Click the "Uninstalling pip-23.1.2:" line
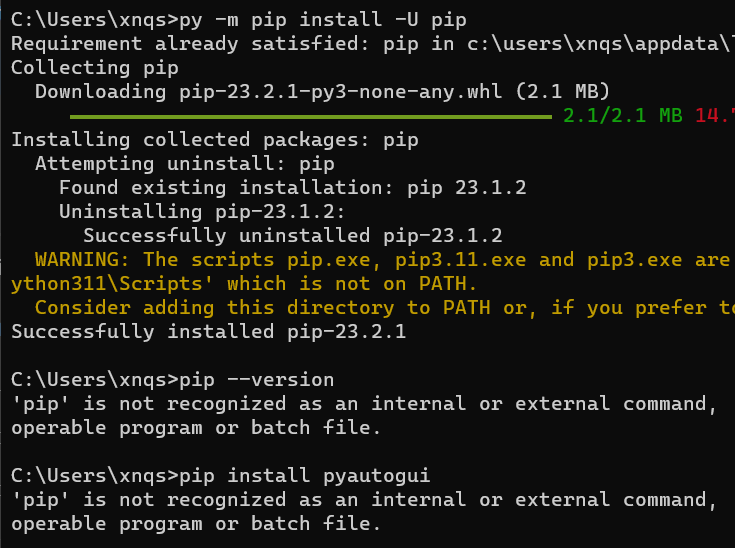The width and height of the screenshot is (735, 548). 202,211
